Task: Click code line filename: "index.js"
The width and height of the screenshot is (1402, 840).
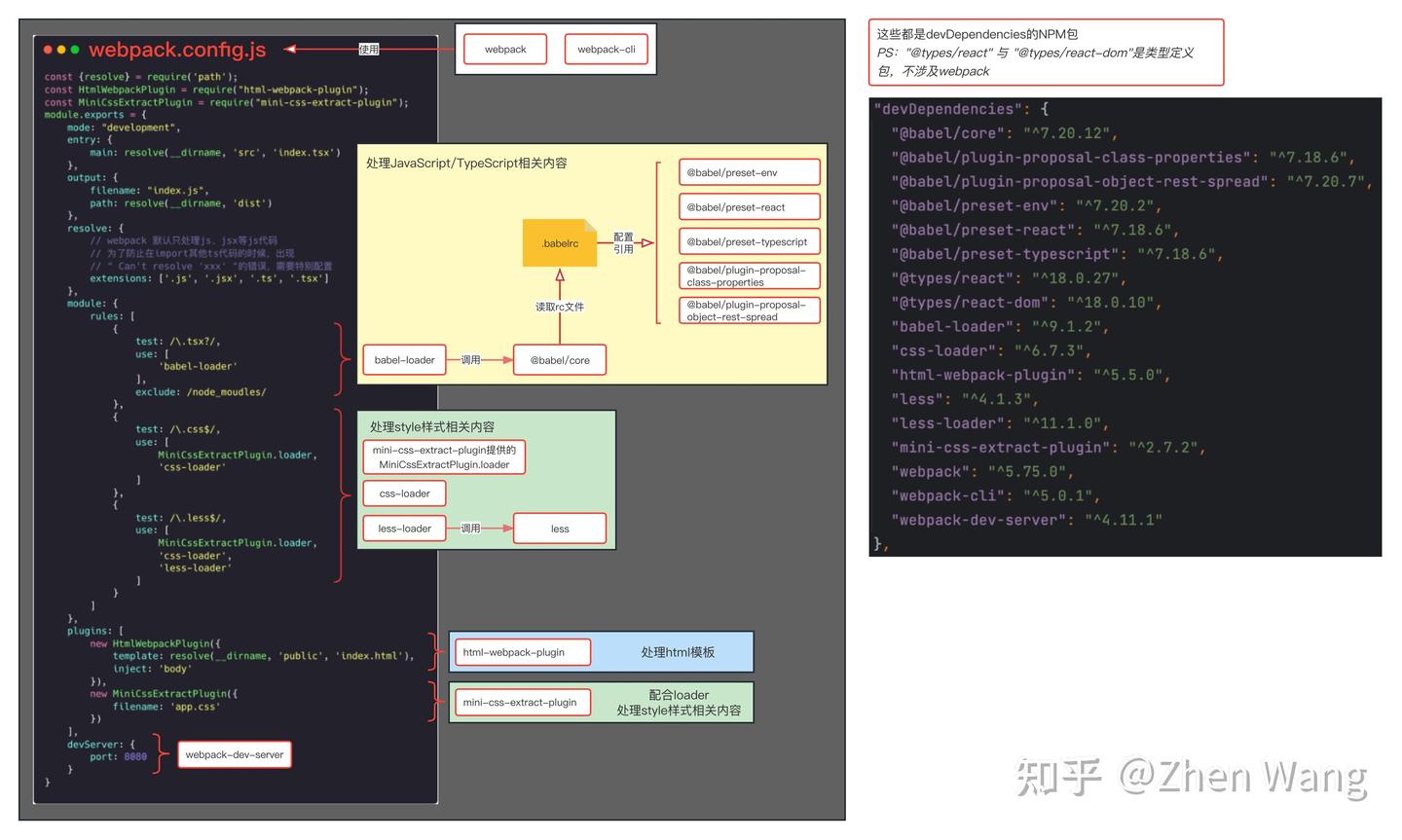Action: pyautogui.click(x=149, y=191)
